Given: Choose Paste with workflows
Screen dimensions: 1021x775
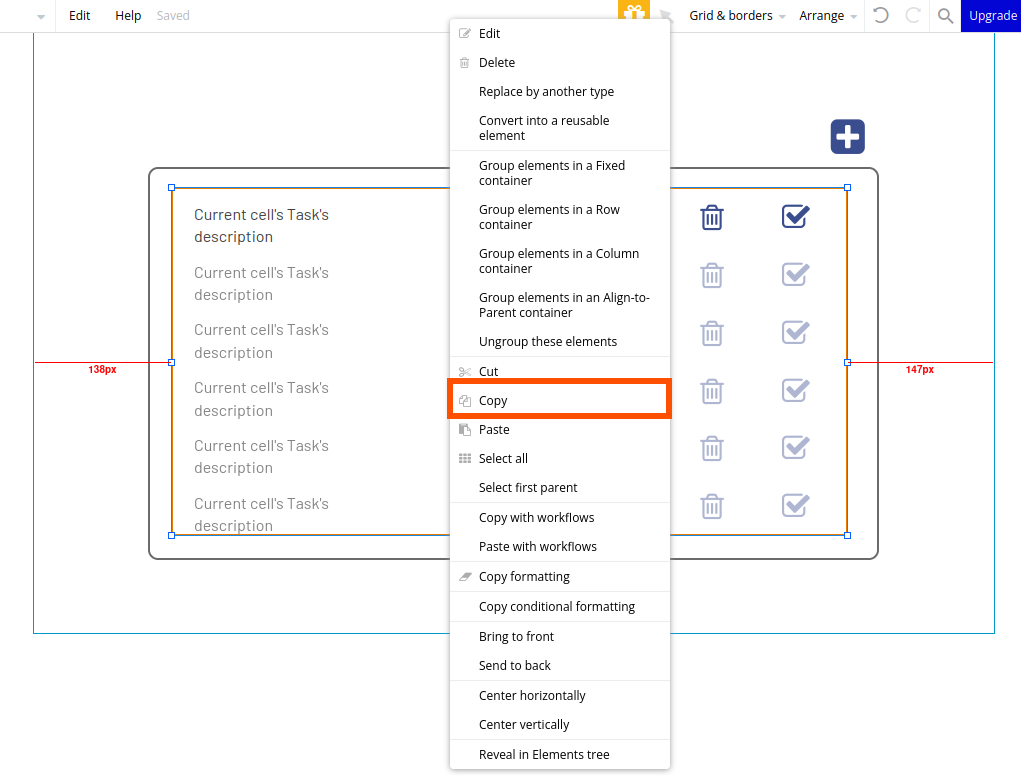Looking at the screenshot, I should tap(559, 547).
